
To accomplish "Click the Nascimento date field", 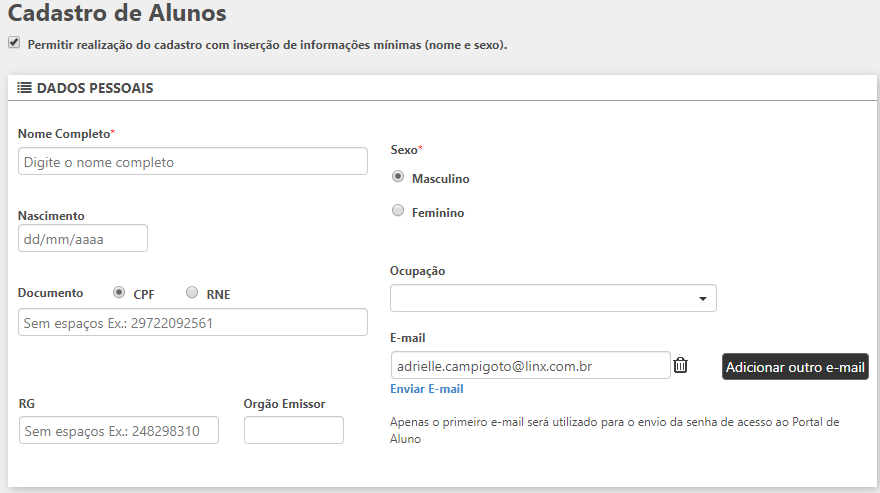I will tap(83, 239).
